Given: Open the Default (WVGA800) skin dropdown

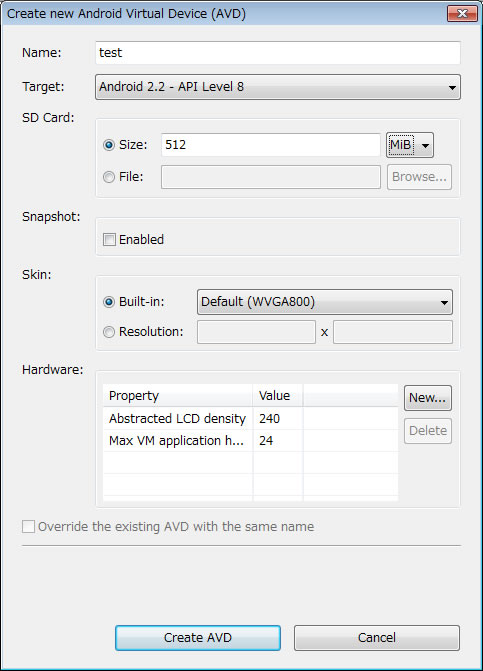Looking at the screenshot, I should click(x=325, y=302).
